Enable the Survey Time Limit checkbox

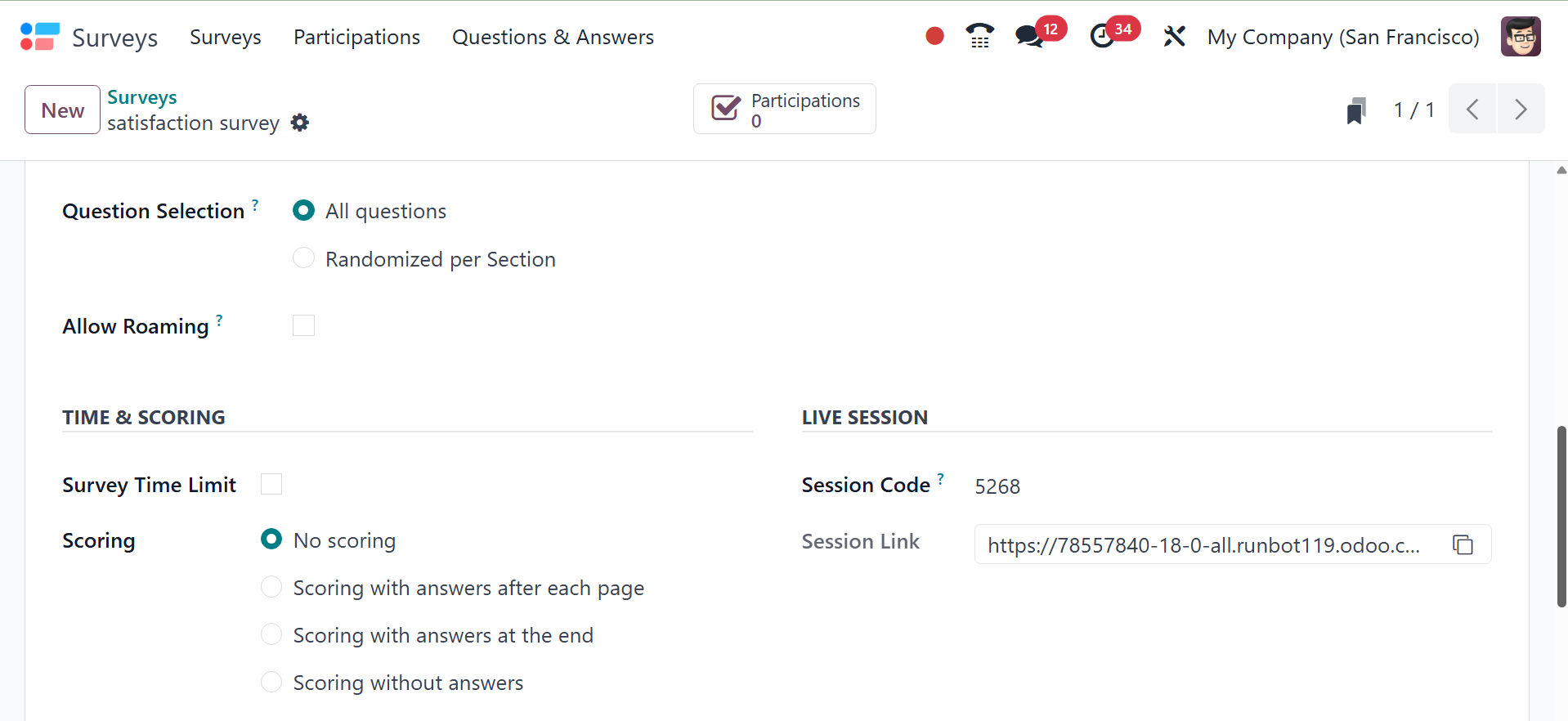[271, 484]
